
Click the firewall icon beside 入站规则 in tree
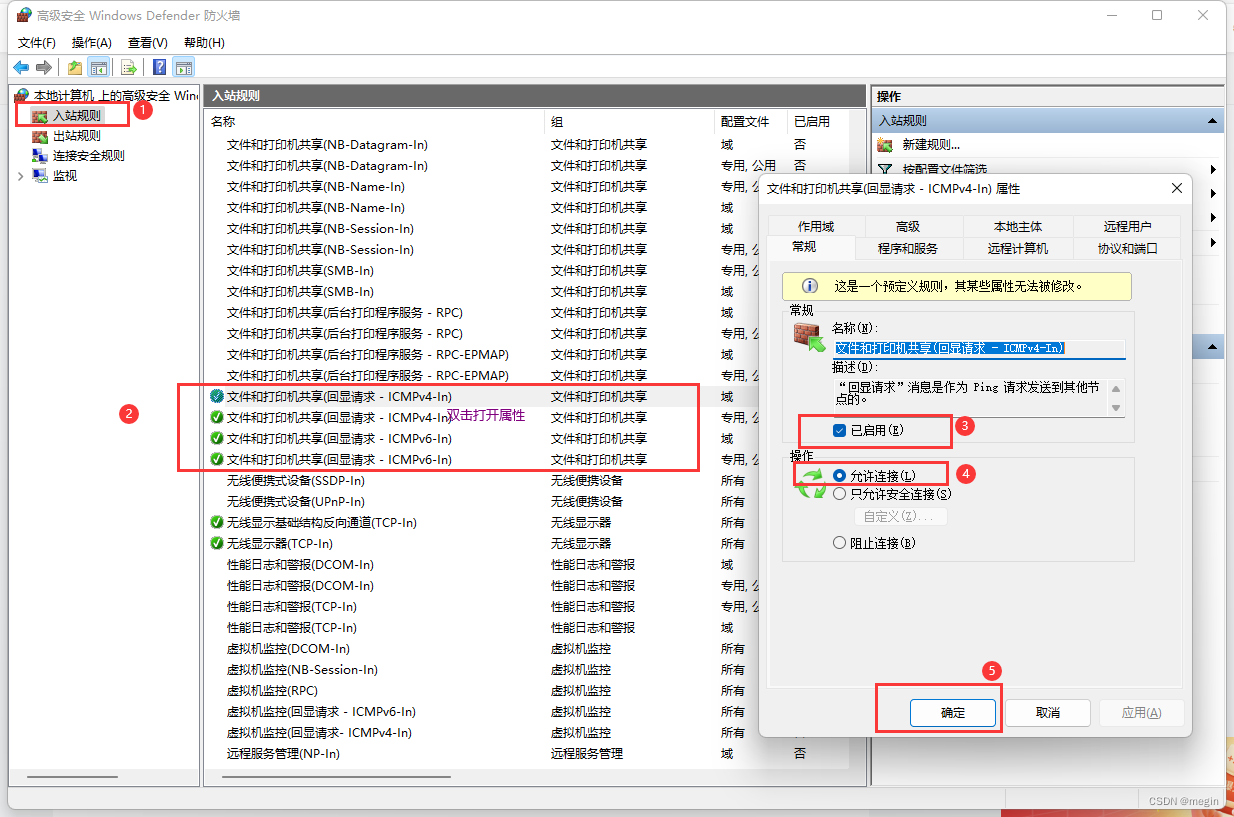point(40,116)
